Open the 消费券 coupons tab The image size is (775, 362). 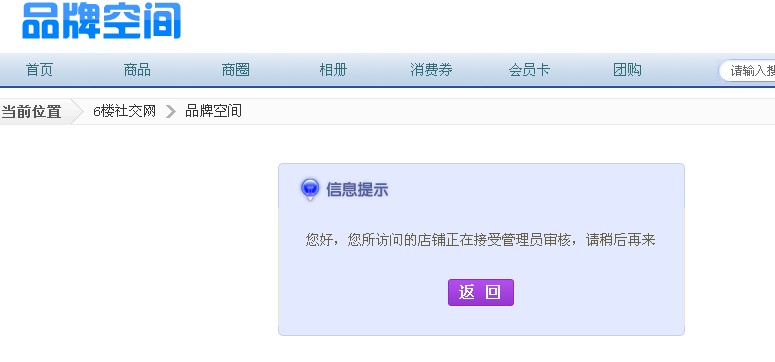click(x=431, y=70)
